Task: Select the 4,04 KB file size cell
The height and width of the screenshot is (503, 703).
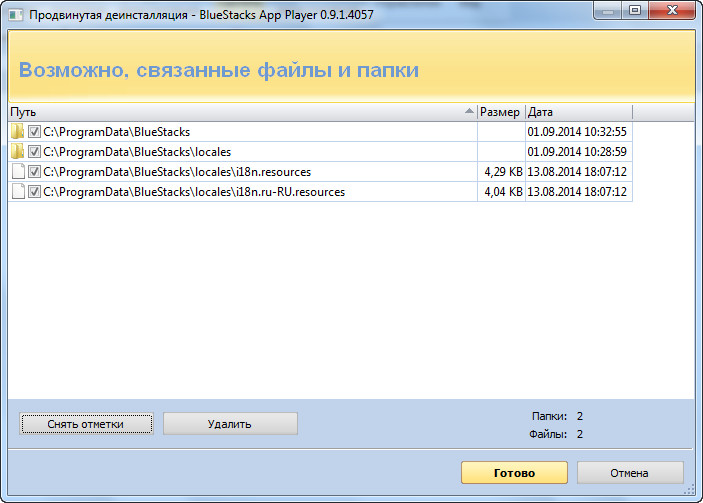Action: [x=501, y=192]
